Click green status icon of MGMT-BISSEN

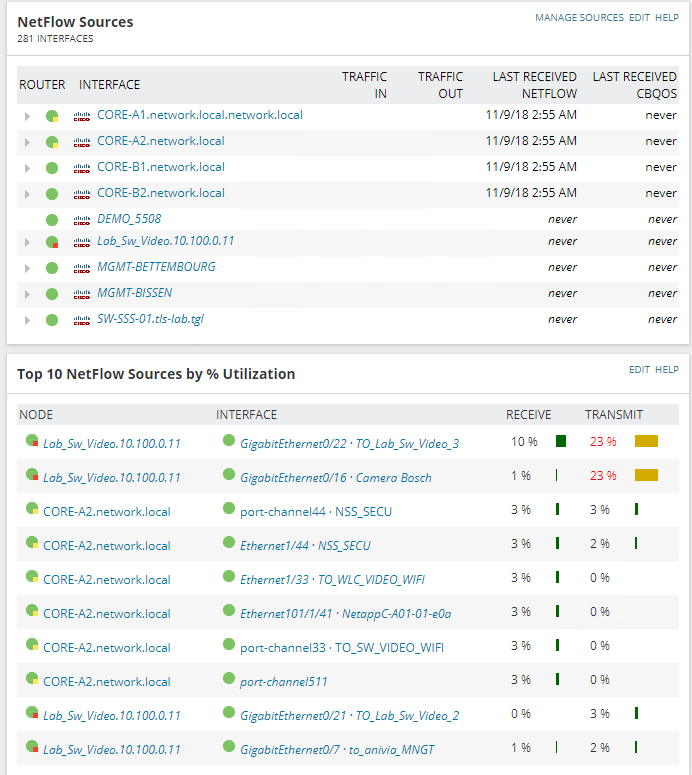coord(52,294)
